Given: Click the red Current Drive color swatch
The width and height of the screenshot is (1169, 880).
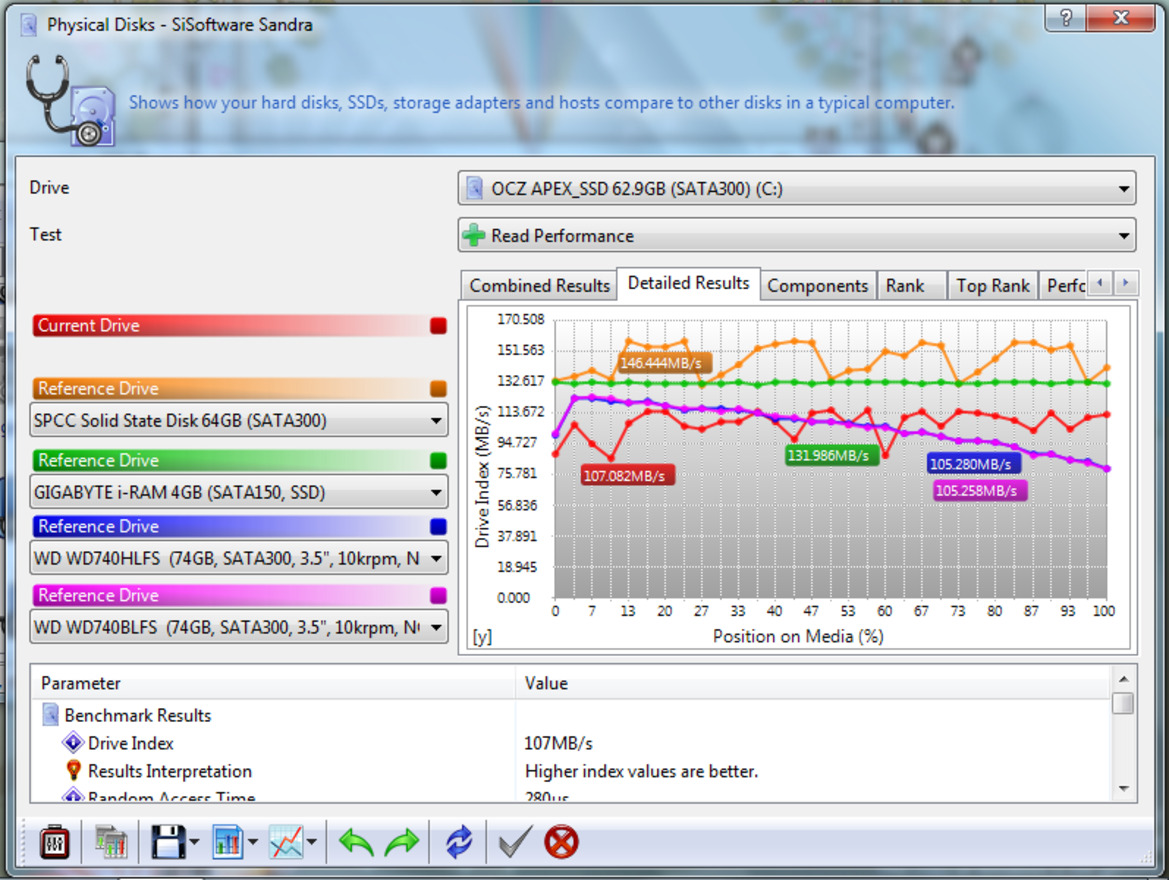Looking at the screenshot, I should pos(438,326).
